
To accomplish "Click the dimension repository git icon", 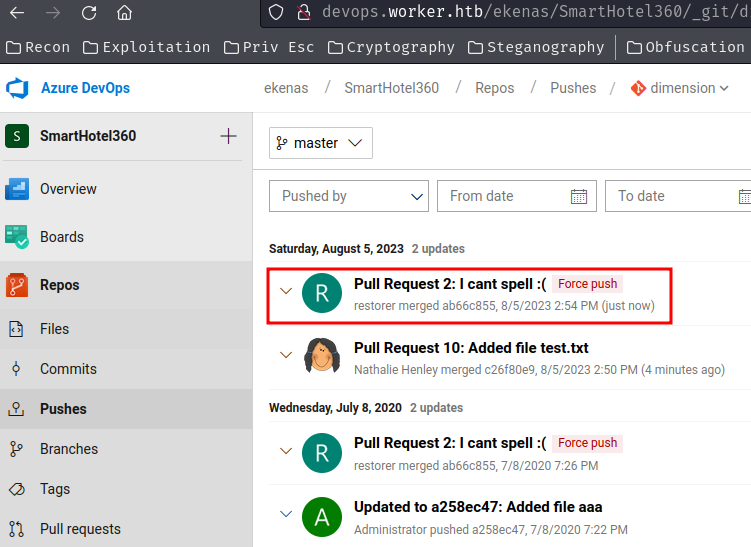I will pyautogui.click(x=638, y=88).
